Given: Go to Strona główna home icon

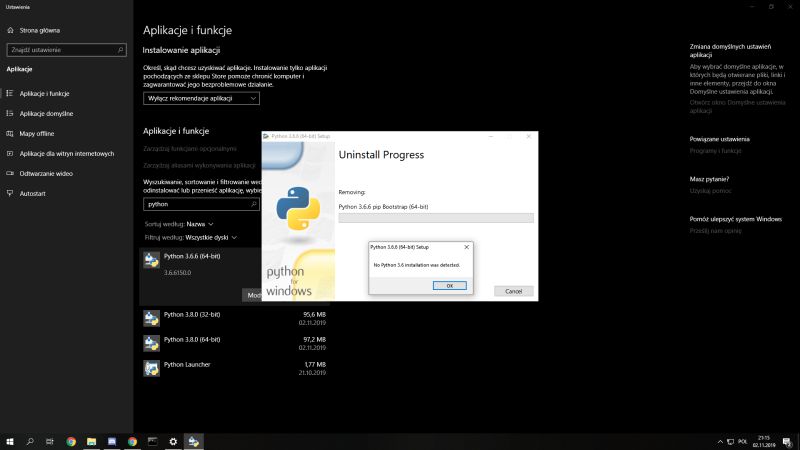Looking at the screenshot, I should [x=10, y=30].
